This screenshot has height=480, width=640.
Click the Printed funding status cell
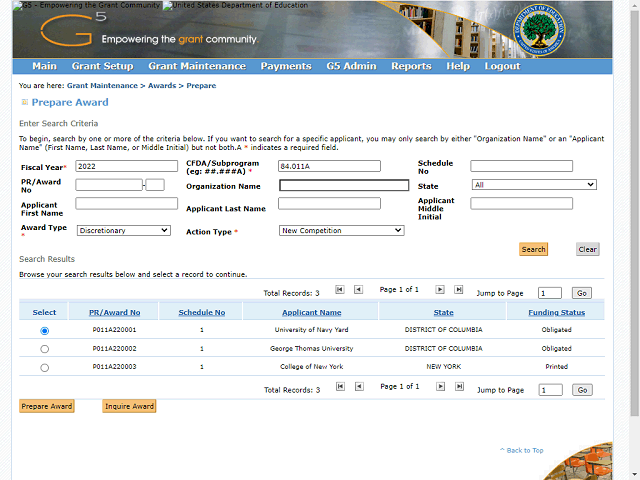coord(557,367)
